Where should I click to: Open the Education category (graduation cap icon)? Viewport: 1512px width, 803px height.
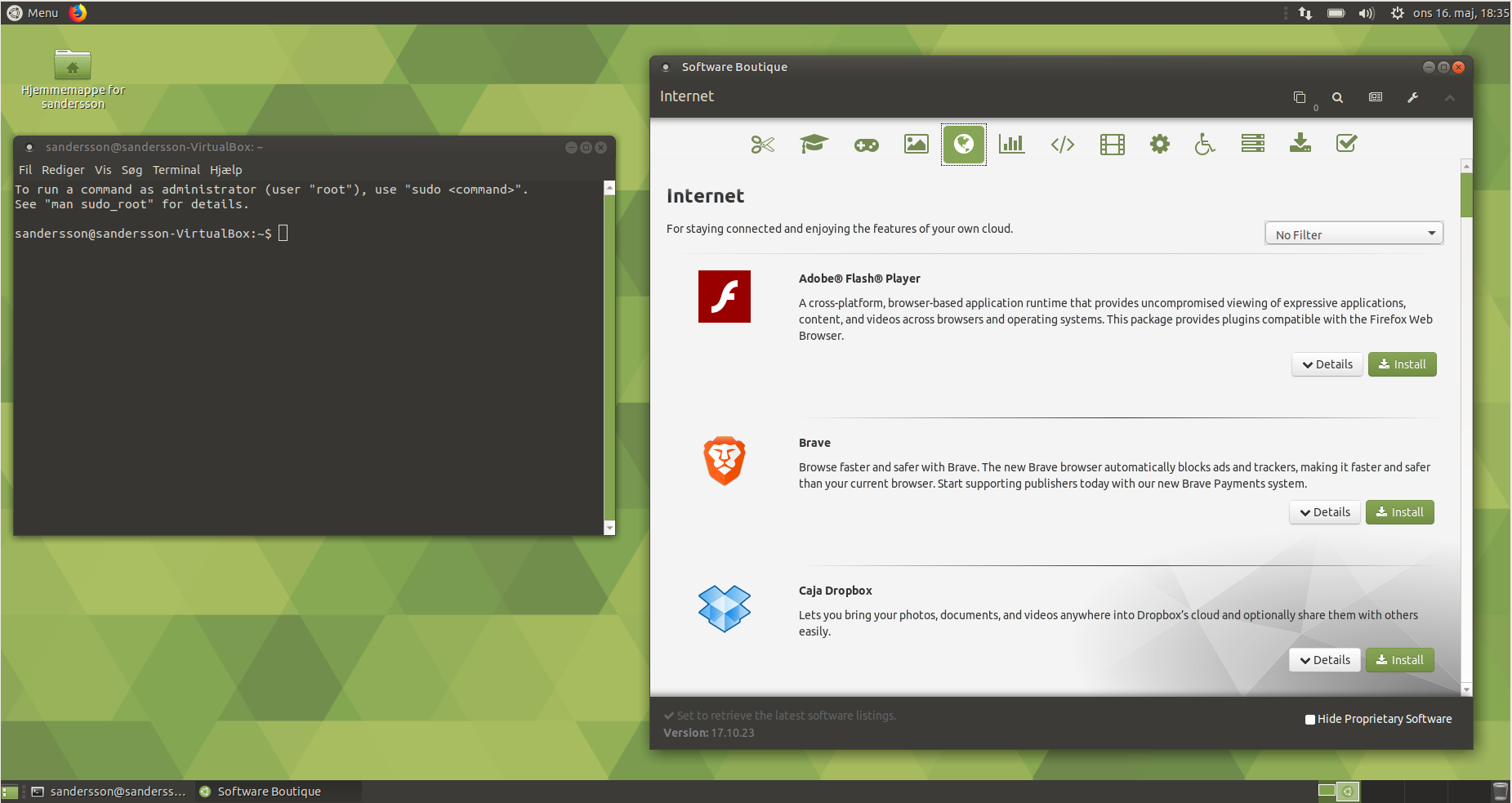(x=814, y=145)
